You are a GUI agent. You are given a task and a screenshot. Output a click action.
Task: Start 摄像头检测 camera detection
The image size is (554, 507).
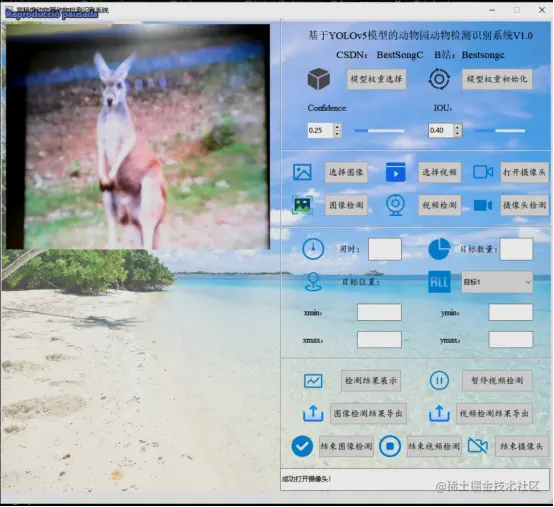point(524,205)
